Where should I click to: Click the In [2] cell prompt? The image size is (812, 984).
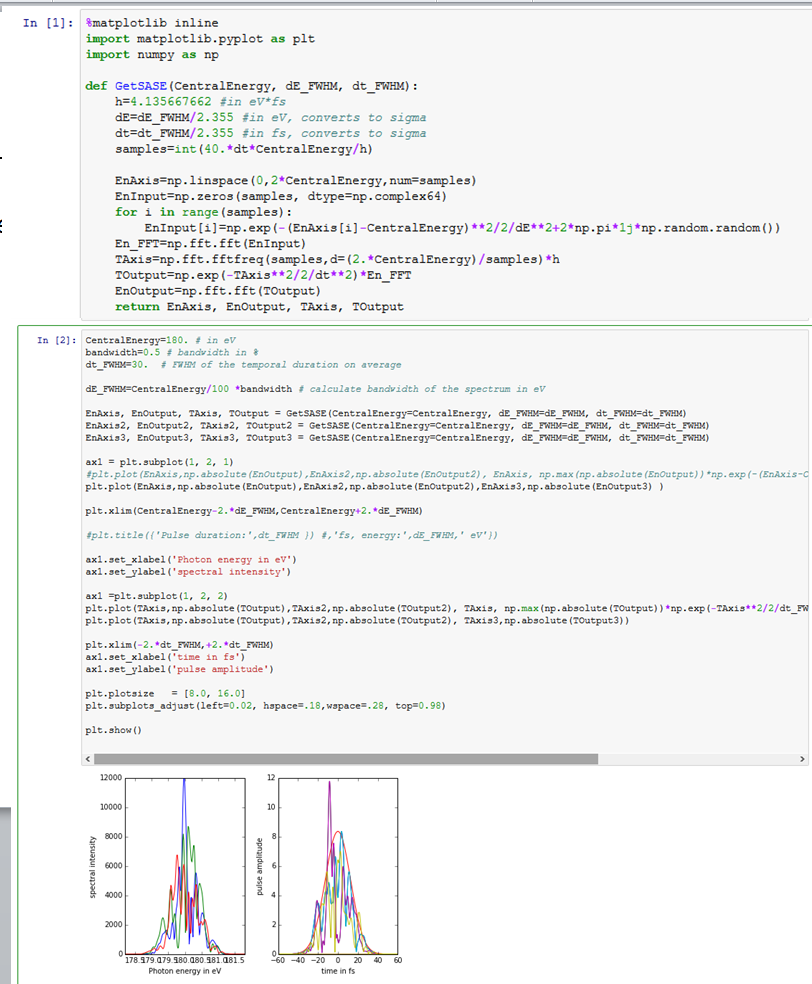click(56, 341)
